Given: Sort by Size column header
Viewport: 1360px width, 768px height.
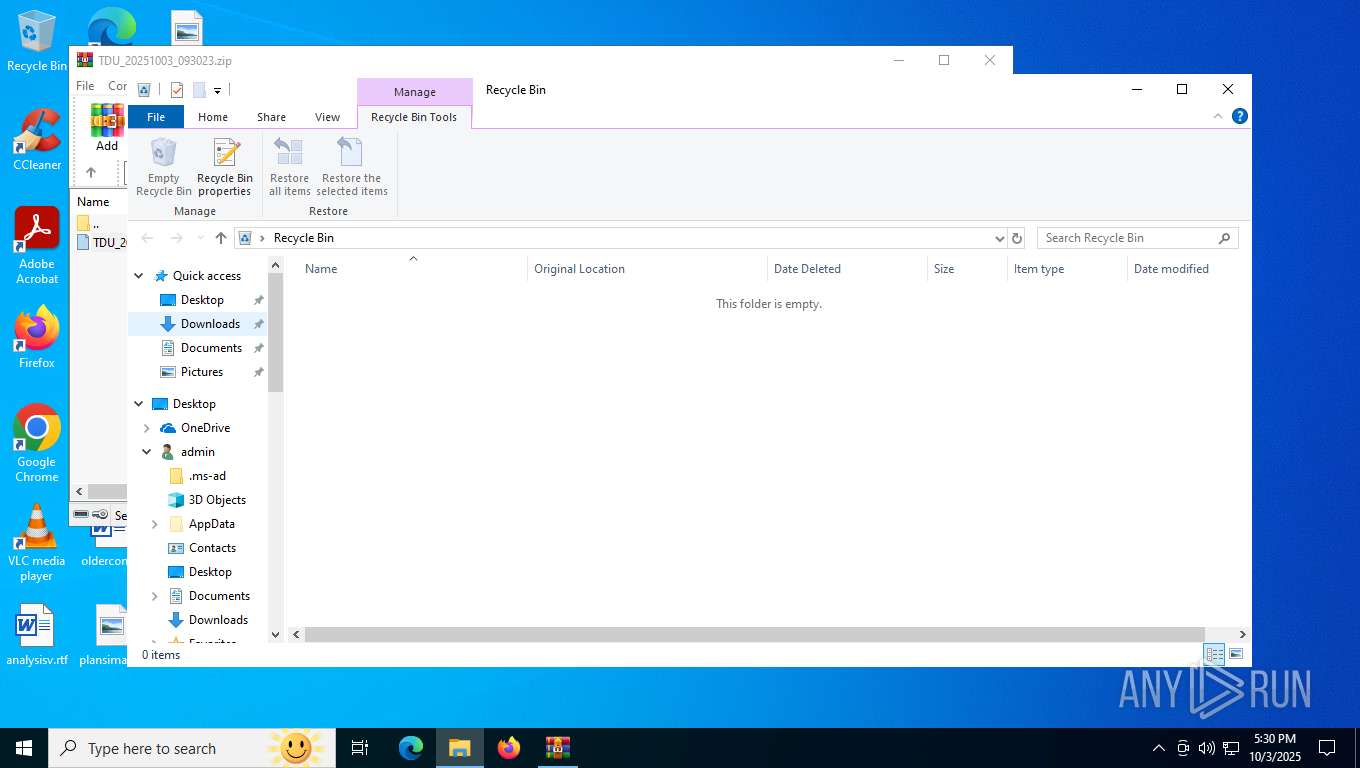Looking at the screenshot, I should click(967, 269).
